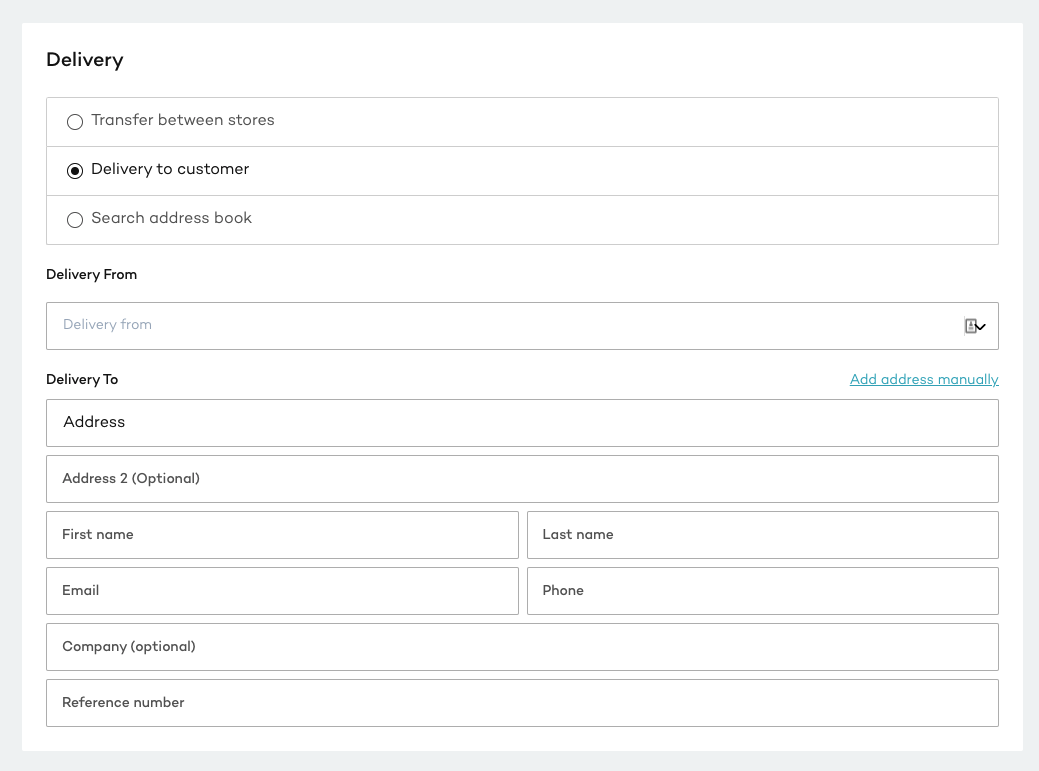The width and height of the screenshot is (1039, 771).
Task: Focus the Email input field
Action: tap(282, 591)
